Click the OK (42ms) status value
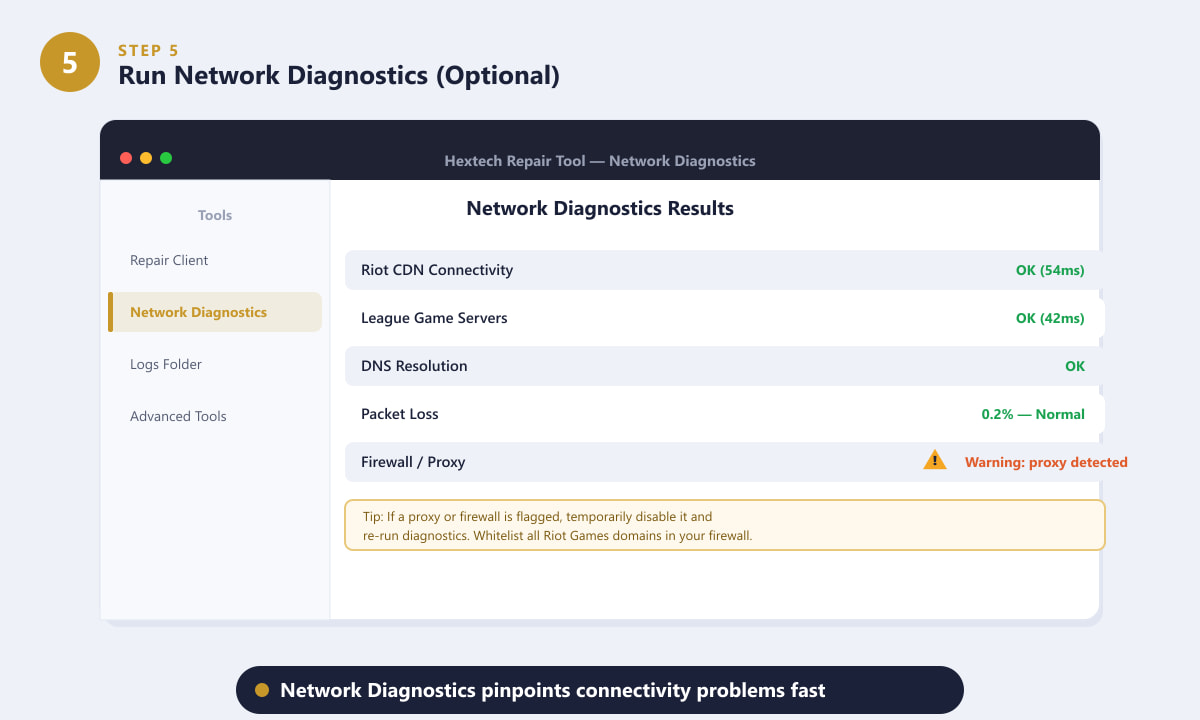 1050,318
